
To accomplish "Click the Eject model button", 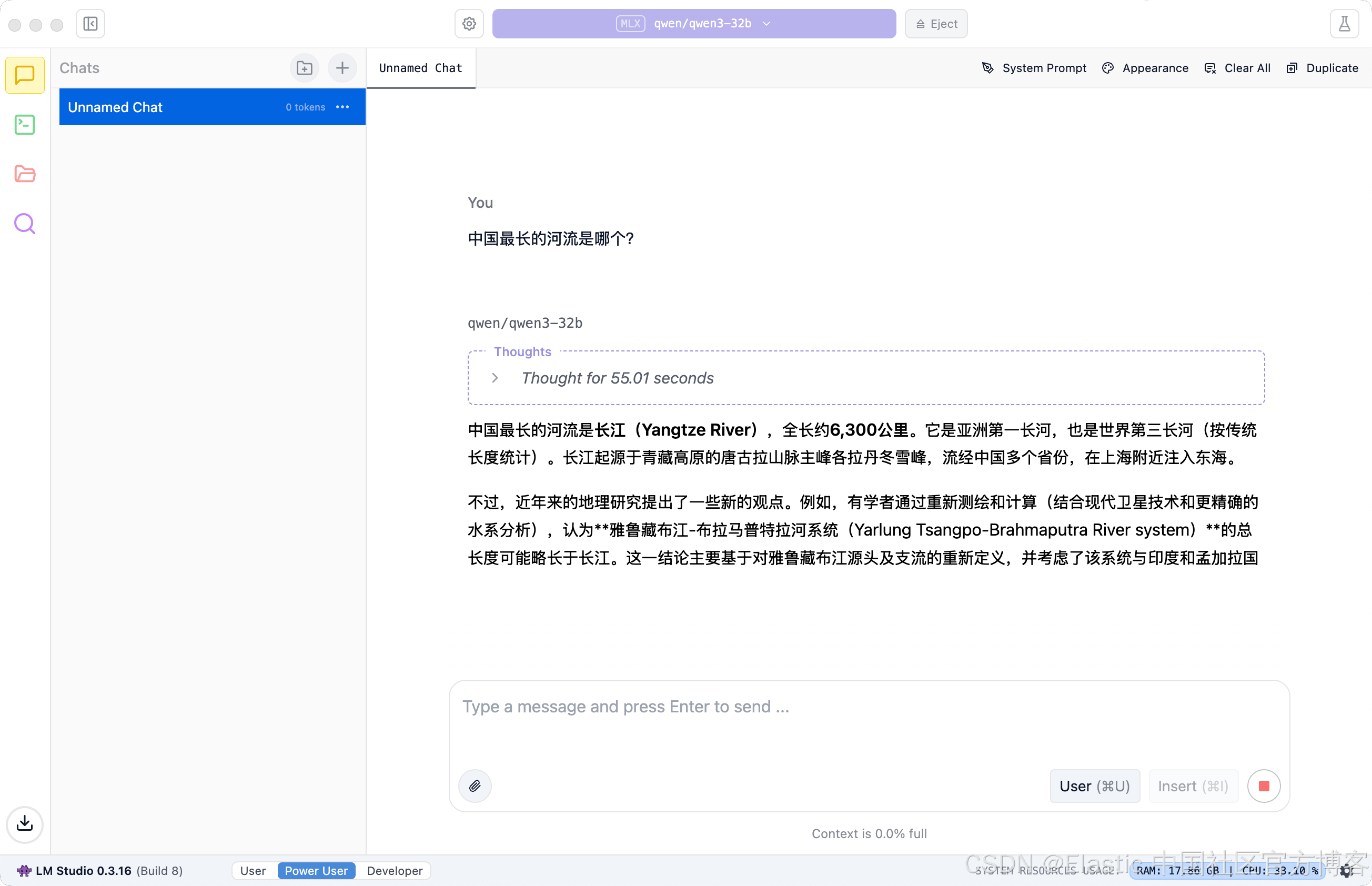I will coord(936,24).
